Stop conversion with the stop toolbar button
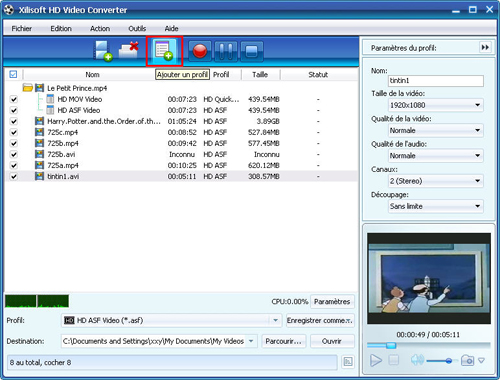 pyautogui.click(x=252, y=51)
